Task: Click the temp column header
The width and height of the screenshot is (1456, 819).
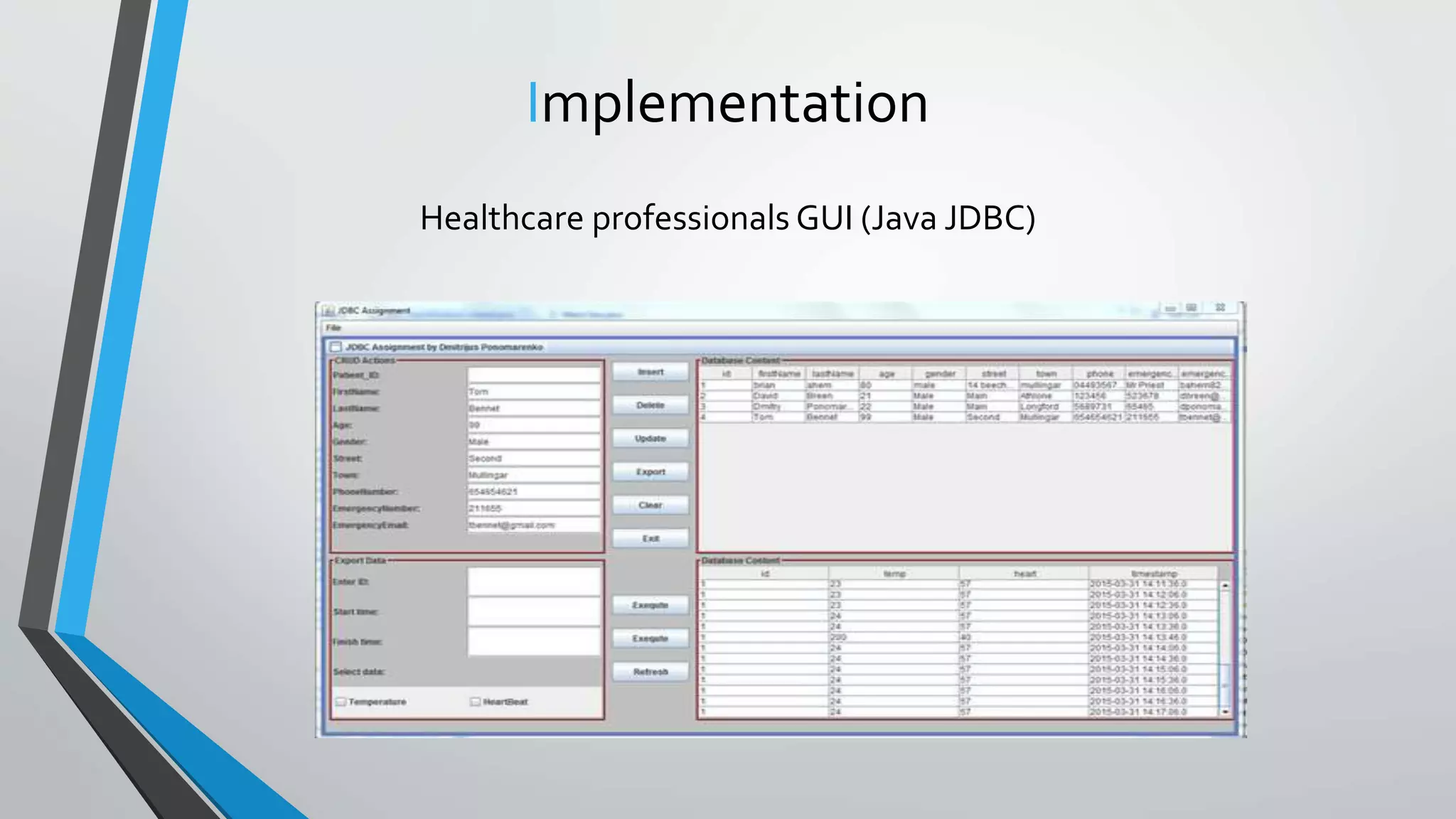Action: point(894,574)
